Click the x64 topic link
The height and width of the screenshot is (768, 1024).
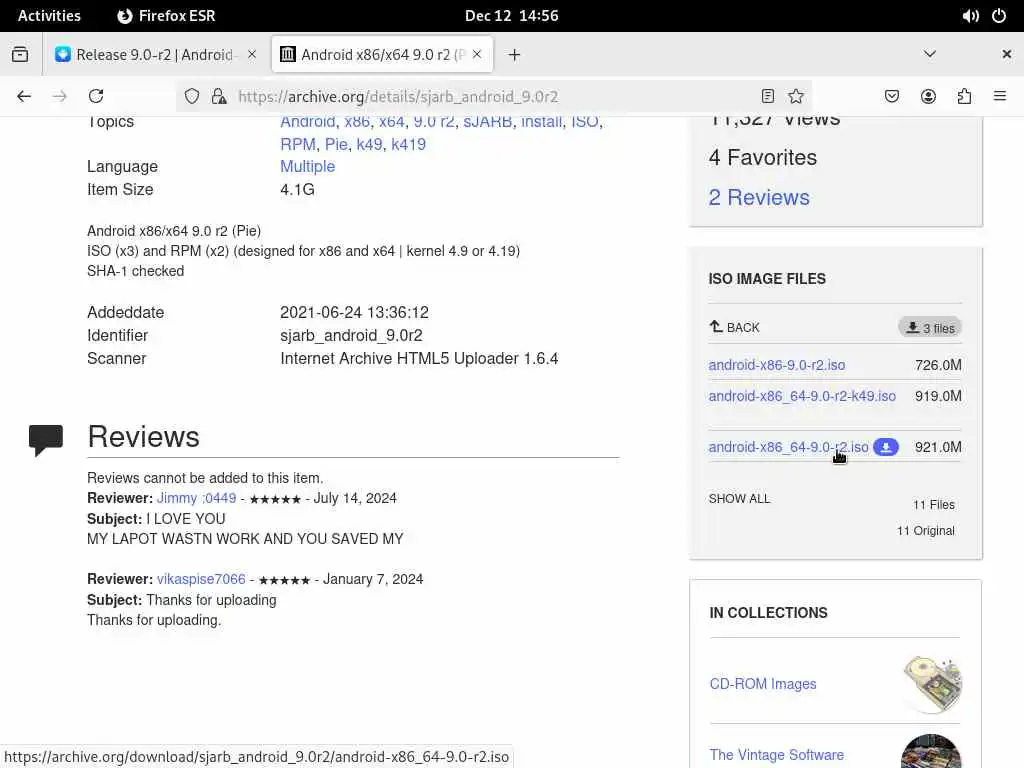tap(392, 122)
